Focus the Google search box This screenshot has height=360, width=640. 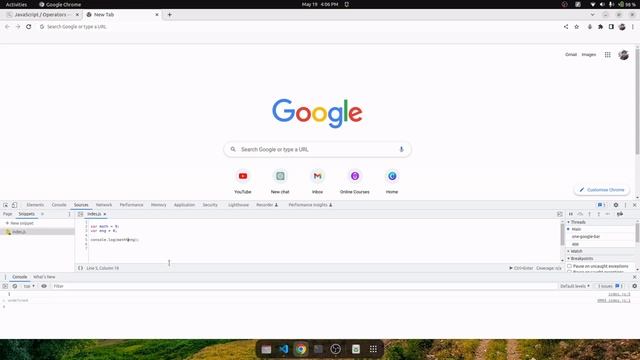pos(317,149)
